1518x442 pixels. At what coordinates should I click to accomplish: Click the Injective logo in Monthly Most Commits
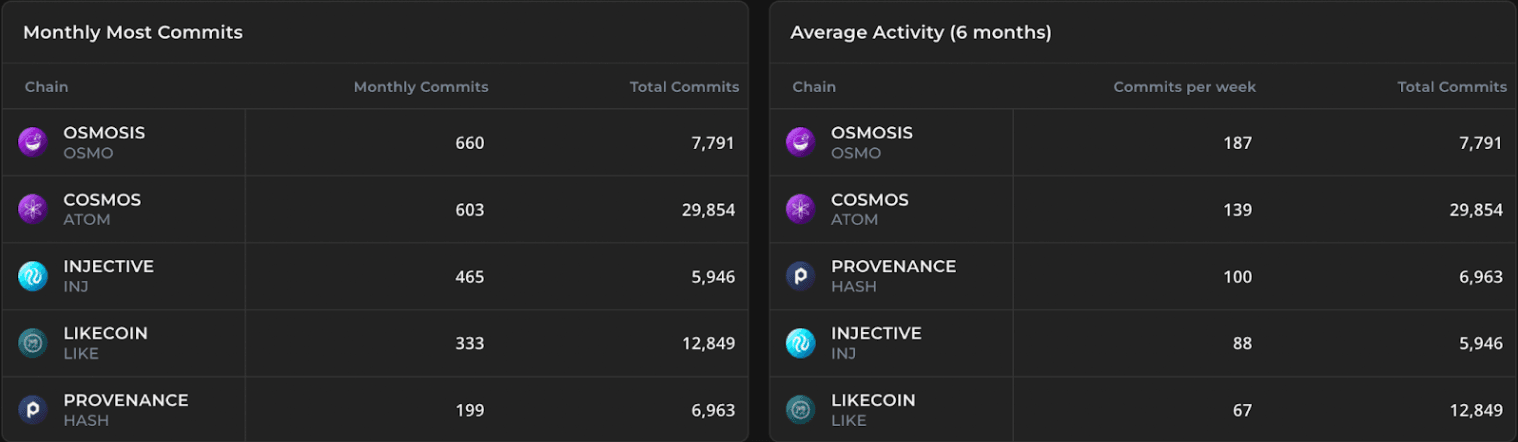(33, 276)
